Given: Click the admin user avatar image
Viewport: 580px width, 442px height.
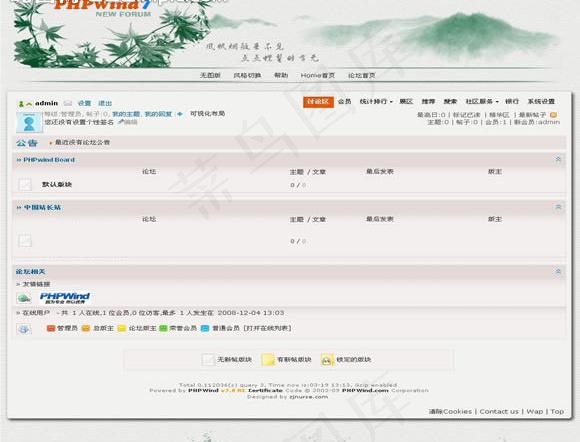Looking at the screenshot, I should coord(29,122).
